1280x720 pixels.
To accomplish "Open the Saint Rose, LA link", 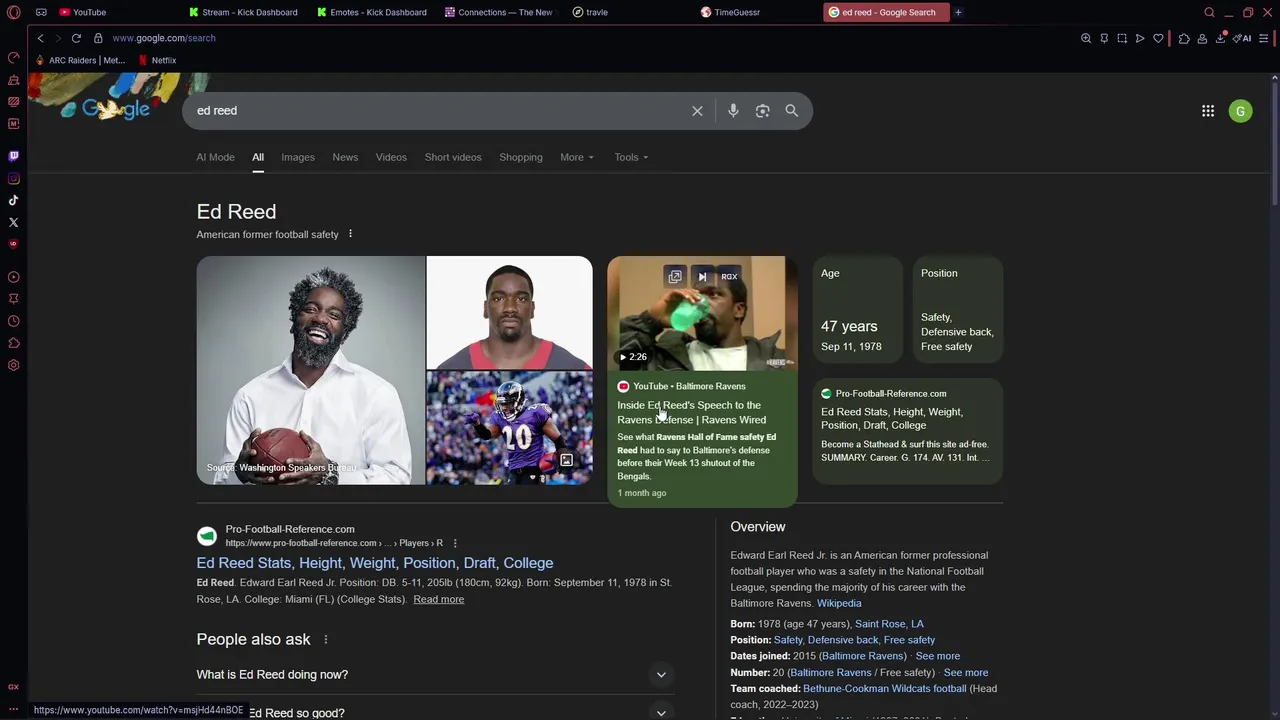I will coord(889,624).
